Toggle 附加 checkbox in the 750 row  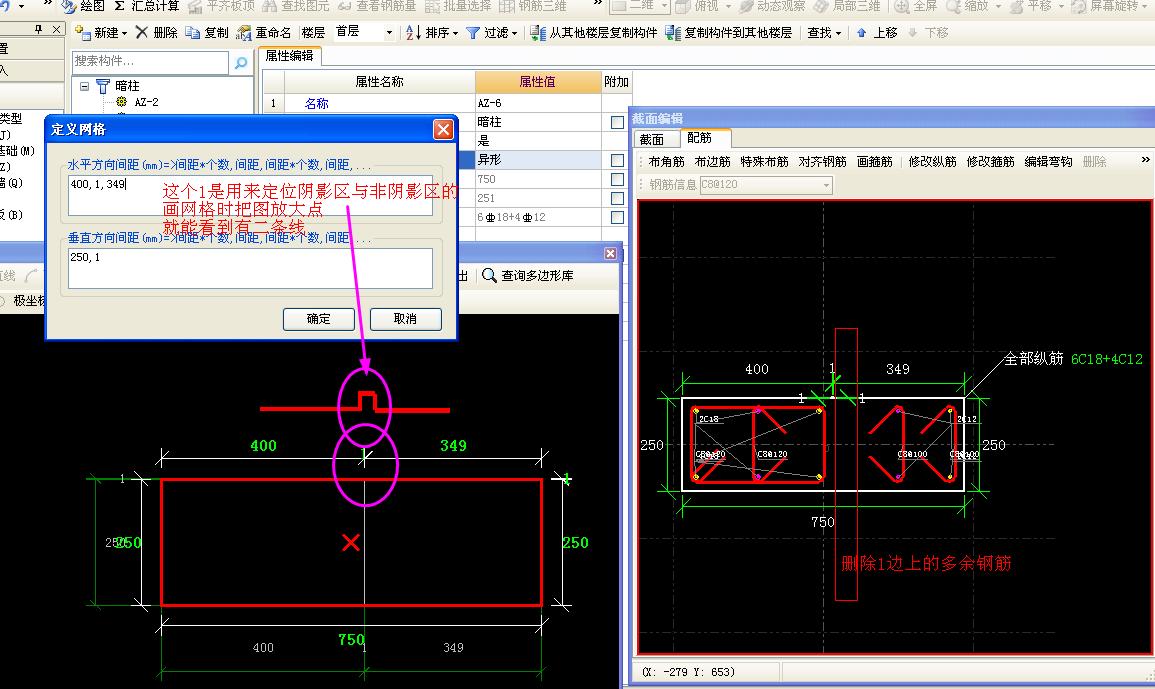[617, 179]
